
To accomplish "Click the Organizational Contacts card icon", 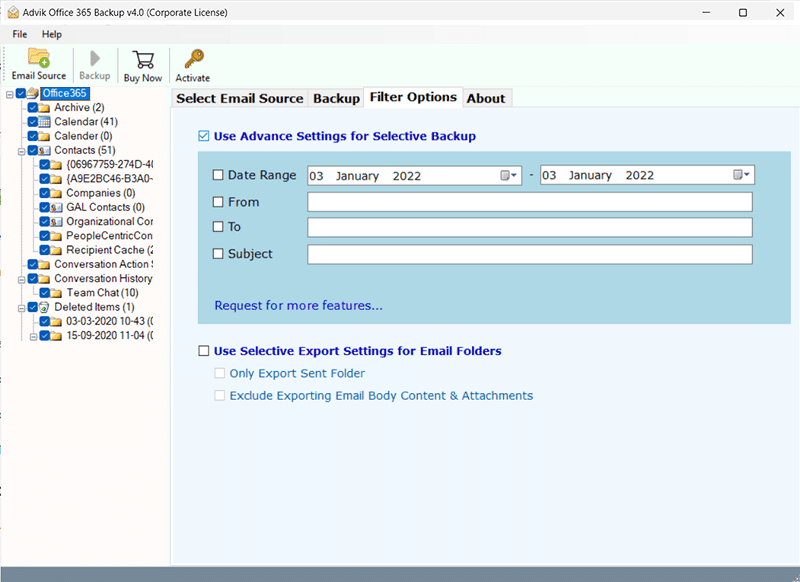I will [56, 222].
